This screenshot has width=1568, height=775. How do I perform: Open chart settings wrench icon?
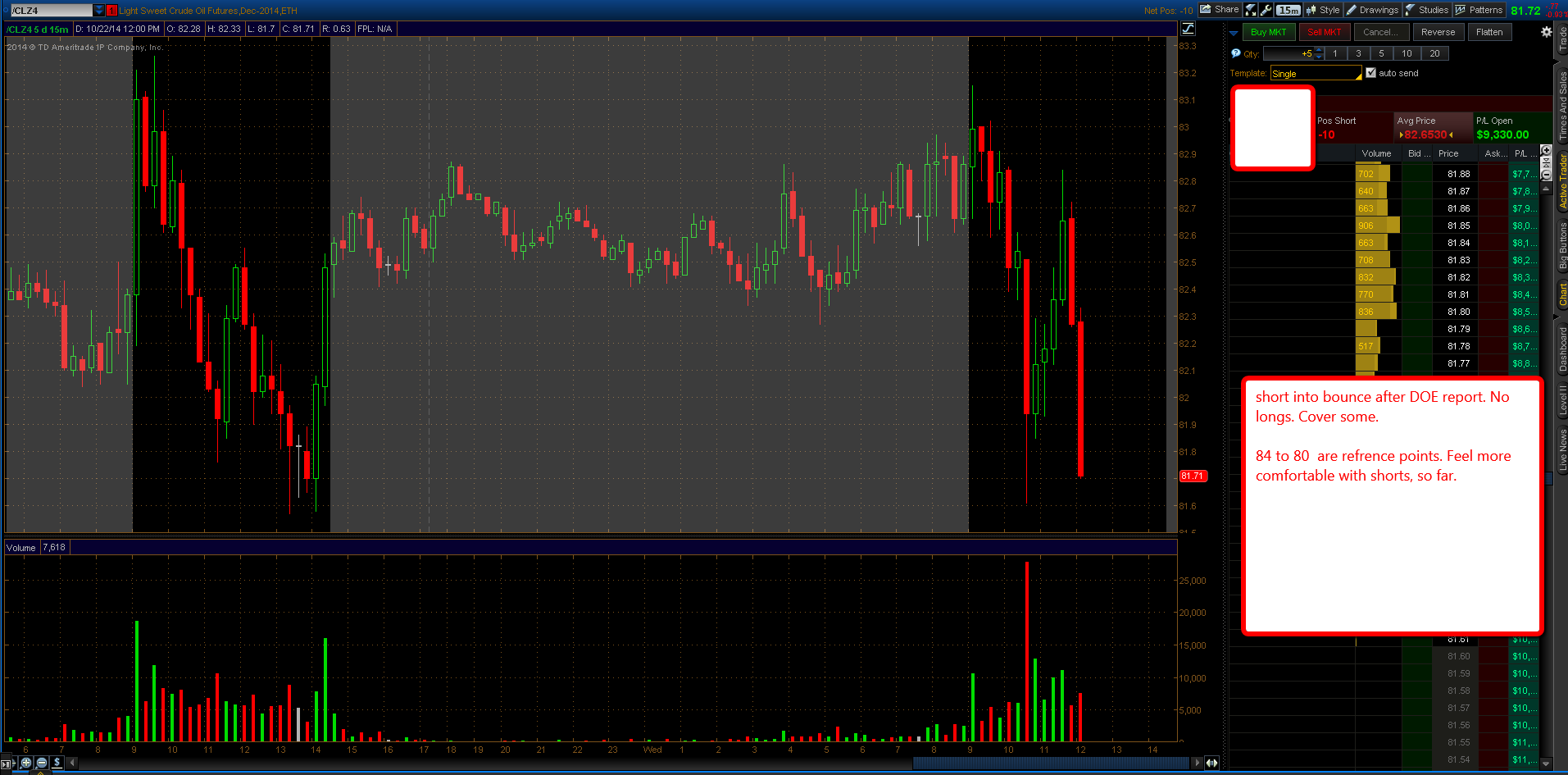point(1266,10)
